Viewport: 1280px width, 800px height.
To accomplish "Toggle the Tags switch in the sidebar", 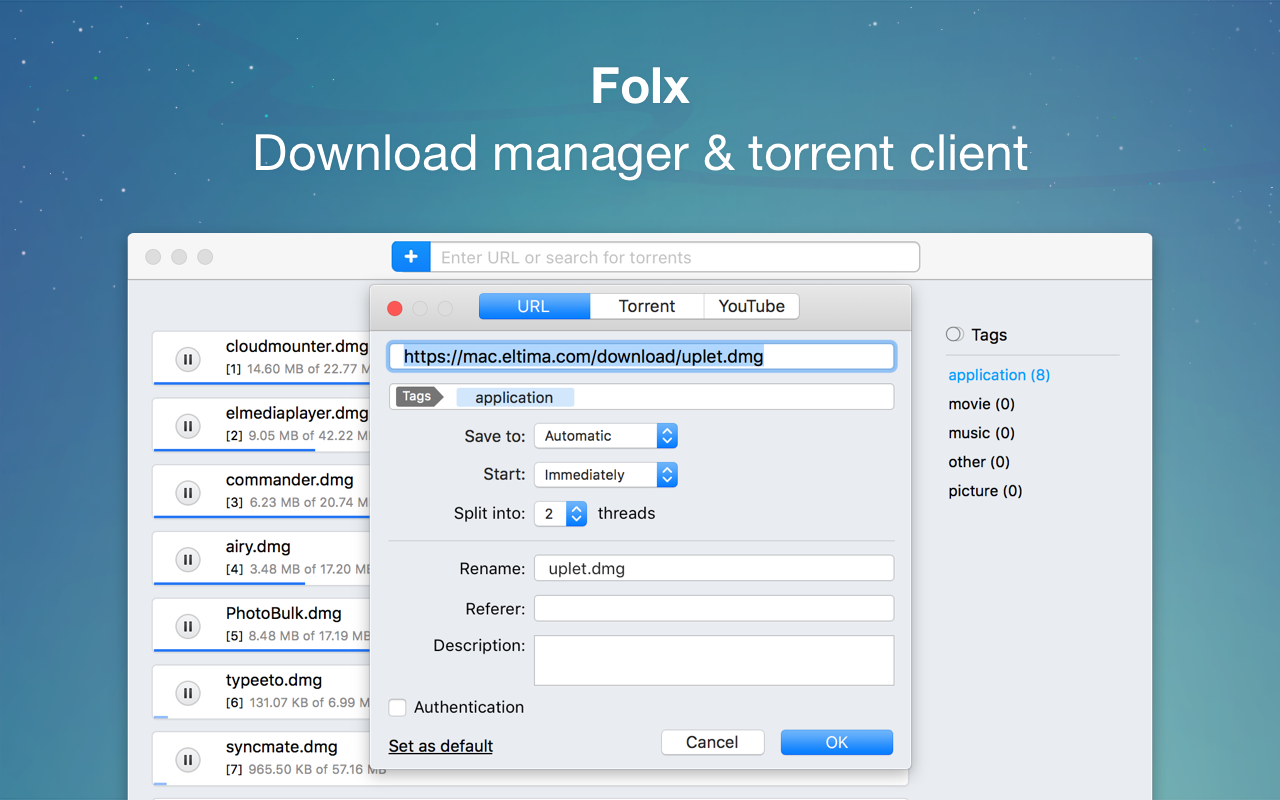I will click(955, 335).
